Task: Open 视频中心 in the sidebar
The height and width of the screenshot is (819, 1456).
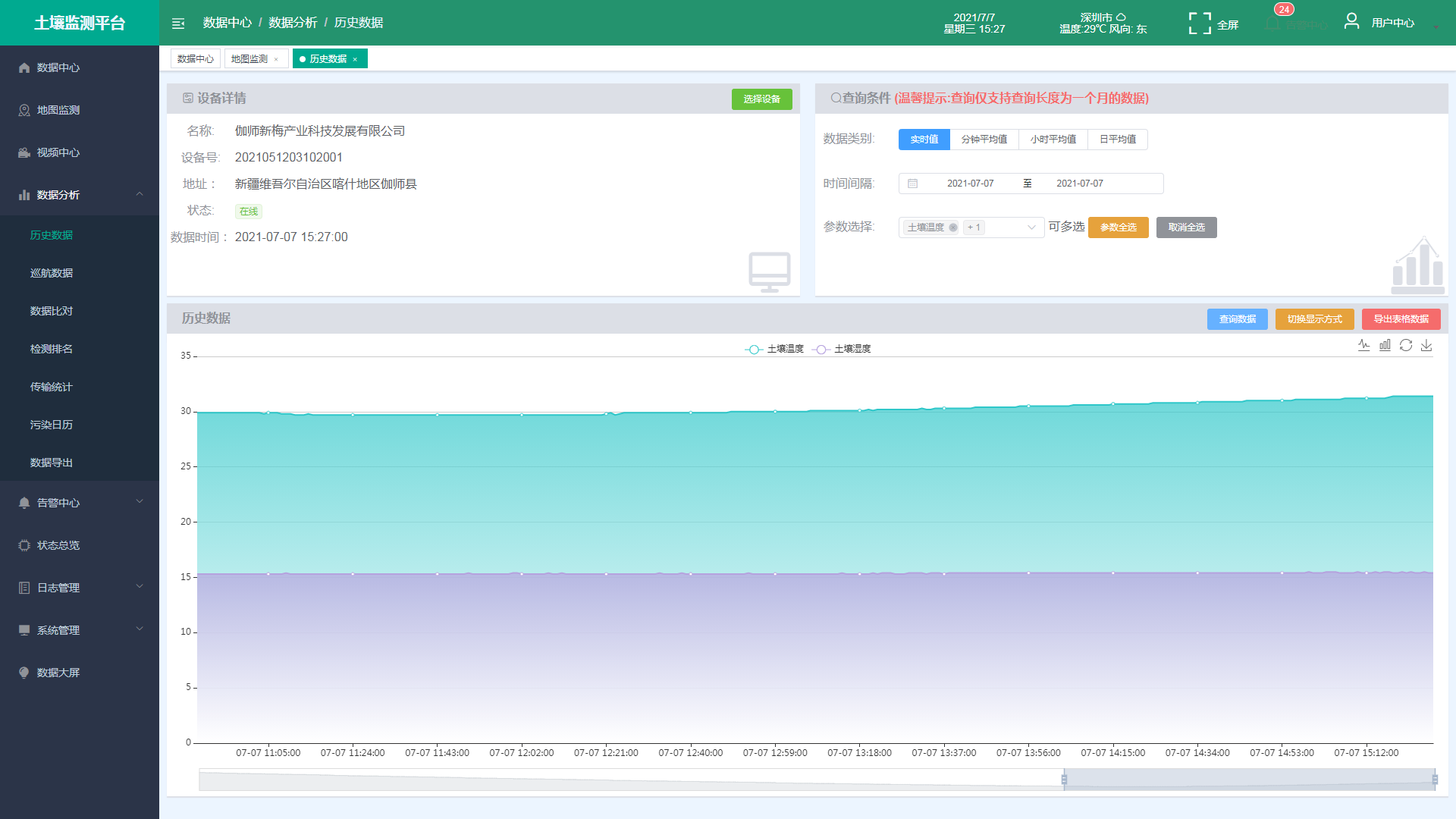Action: point(80,152)
